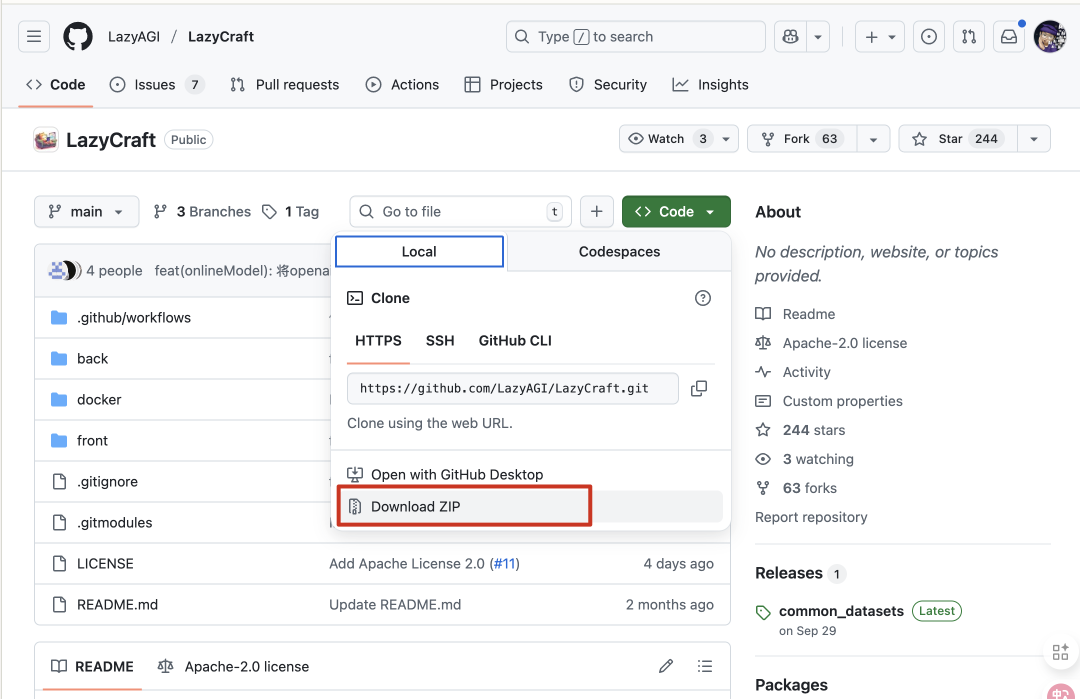The height and width of the screenshot is (699, 1080).
Task: Click Download ZIP
Action: 415,507
